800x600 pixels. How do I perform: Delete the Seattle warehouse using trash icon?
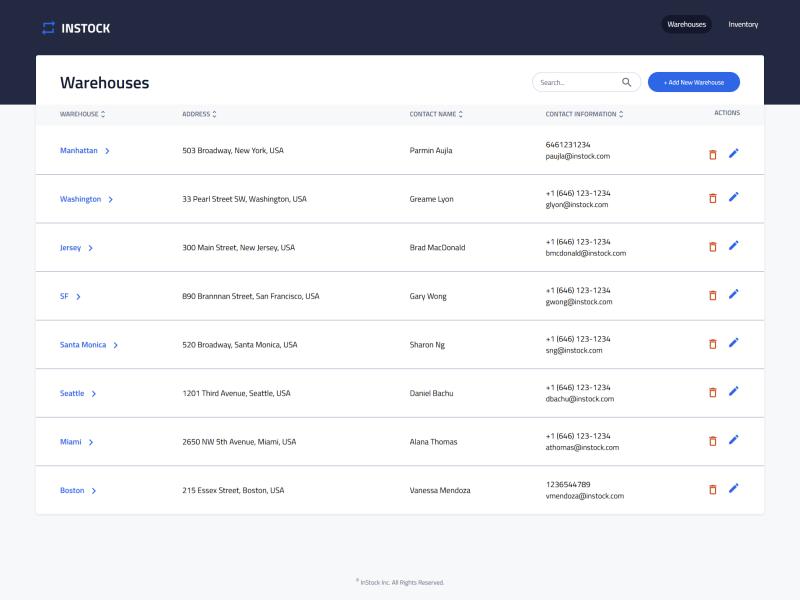click(x=711, y=391)
